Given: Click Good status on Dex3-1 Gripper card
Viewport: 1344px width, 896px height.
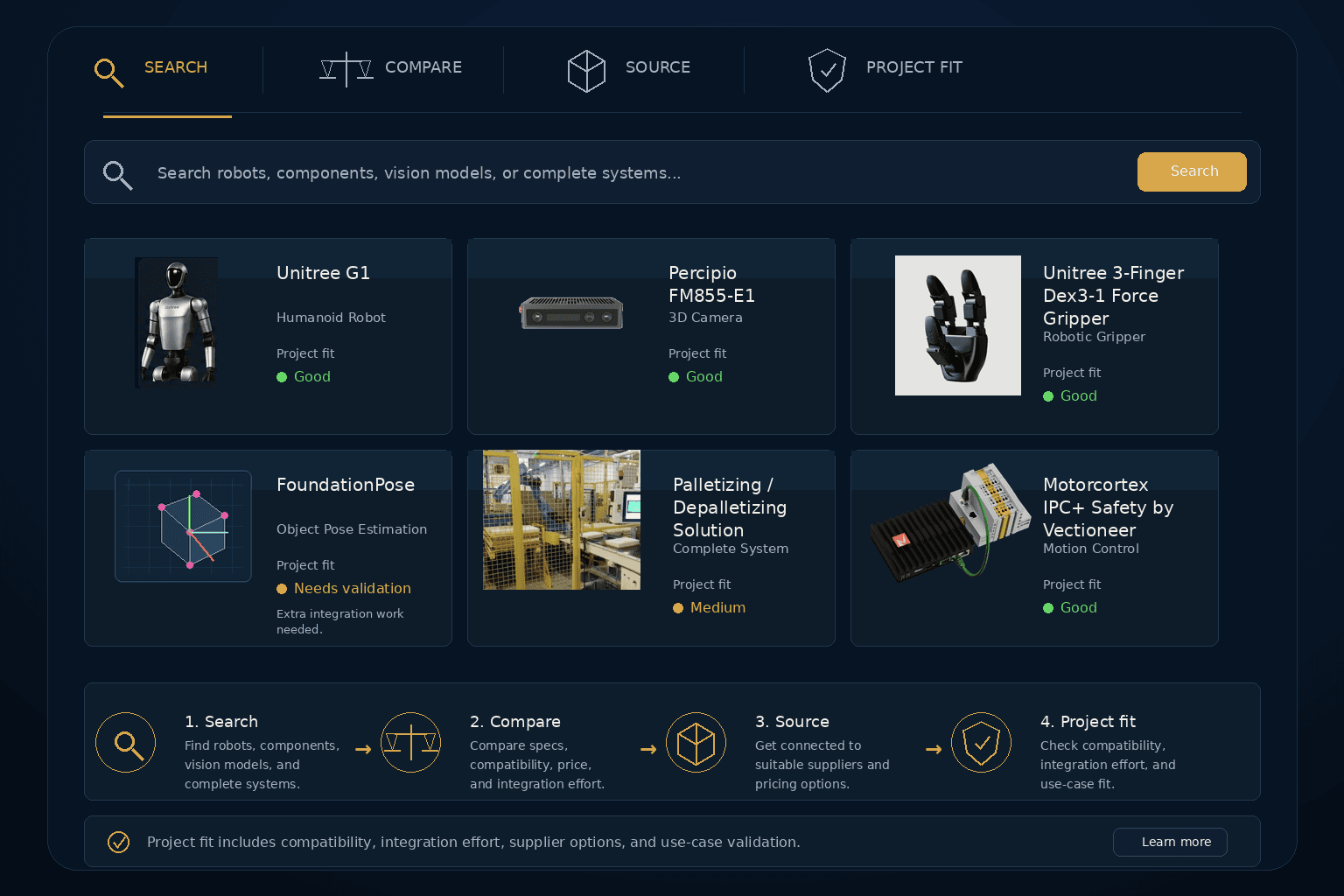Looking at the screenshot, I should coord(1079,396).
